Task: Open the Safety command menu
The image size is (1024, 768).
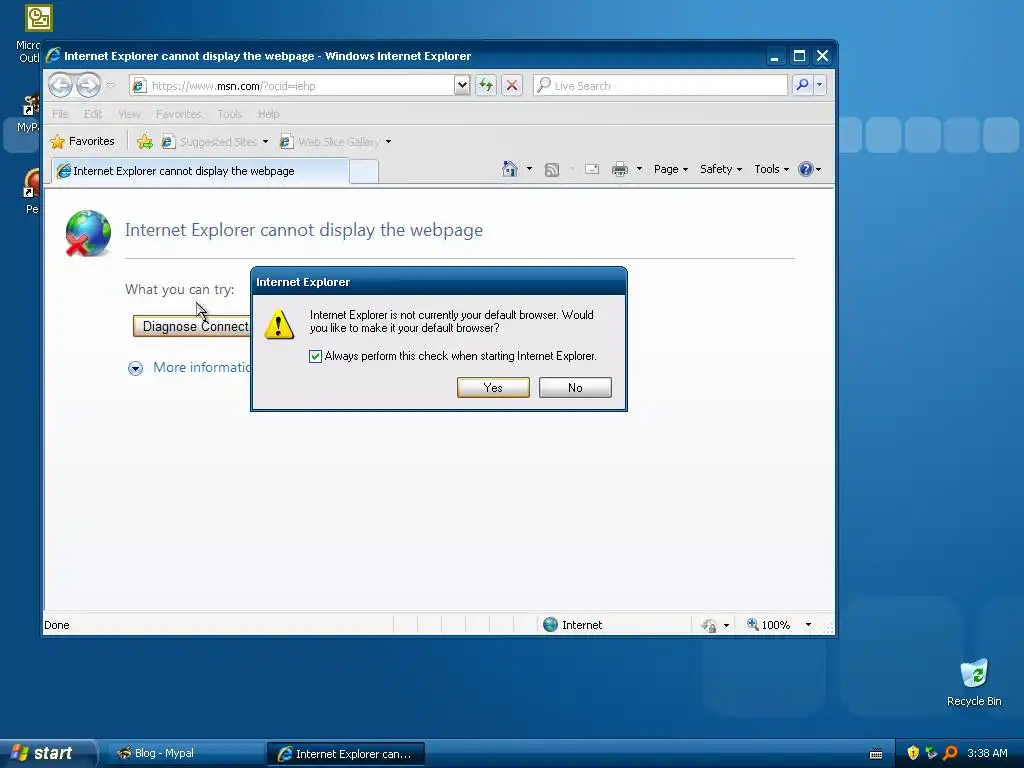Action: click(x=720, y=169)
